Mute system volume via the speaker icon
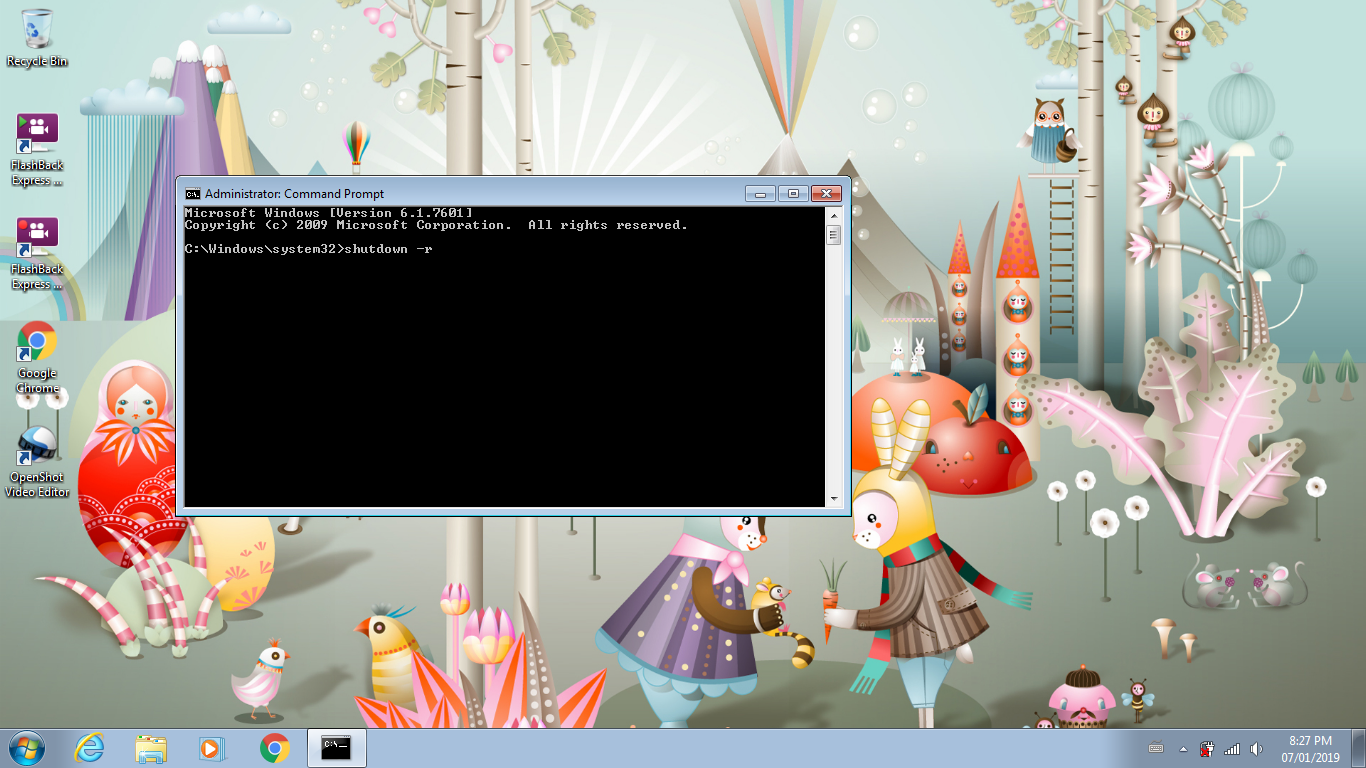Viewport: 1366px width, 768px height. (x=1256, y=748)
